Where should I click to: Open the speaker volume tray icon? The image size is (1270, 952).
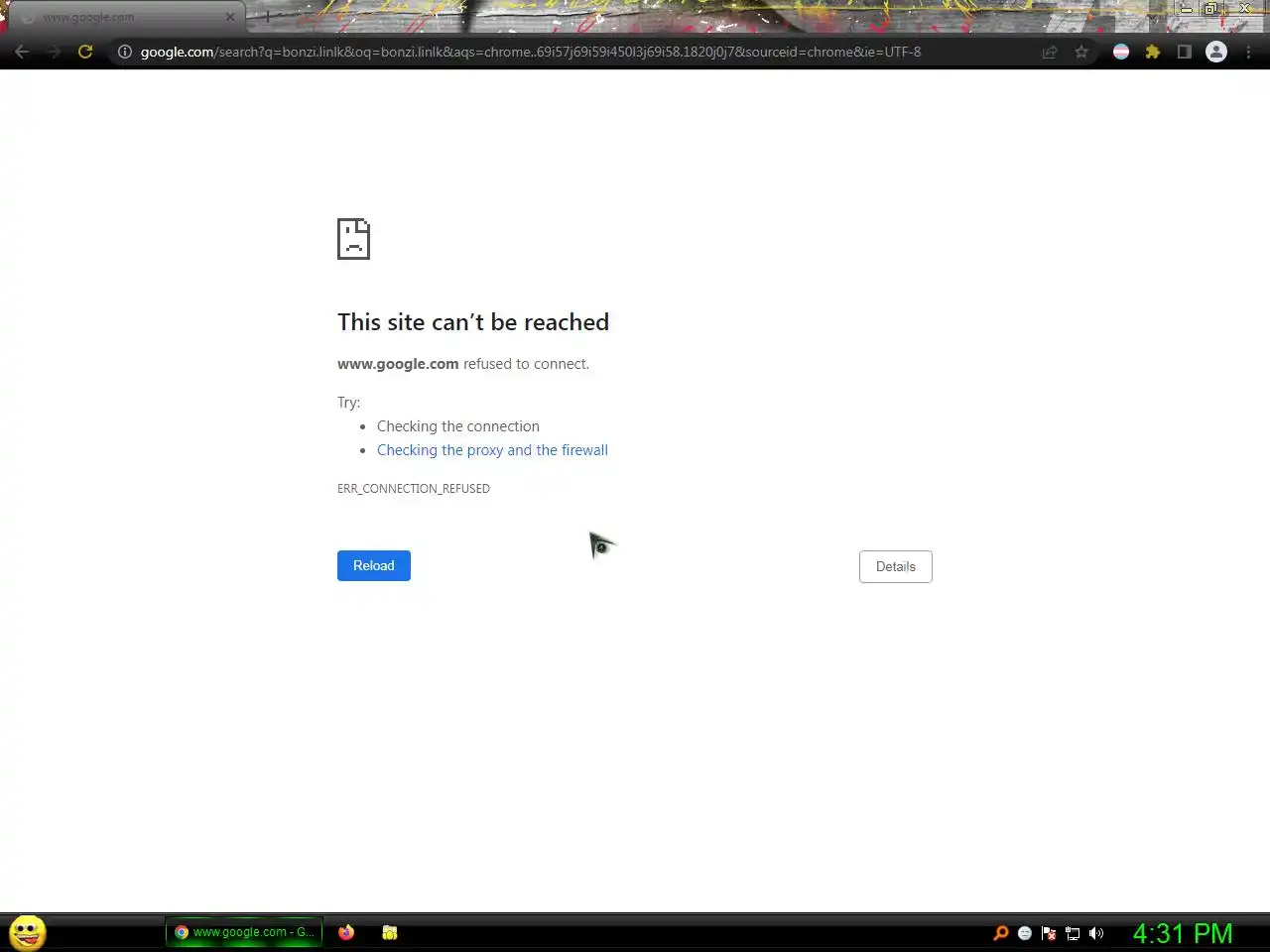[1096, 933]
